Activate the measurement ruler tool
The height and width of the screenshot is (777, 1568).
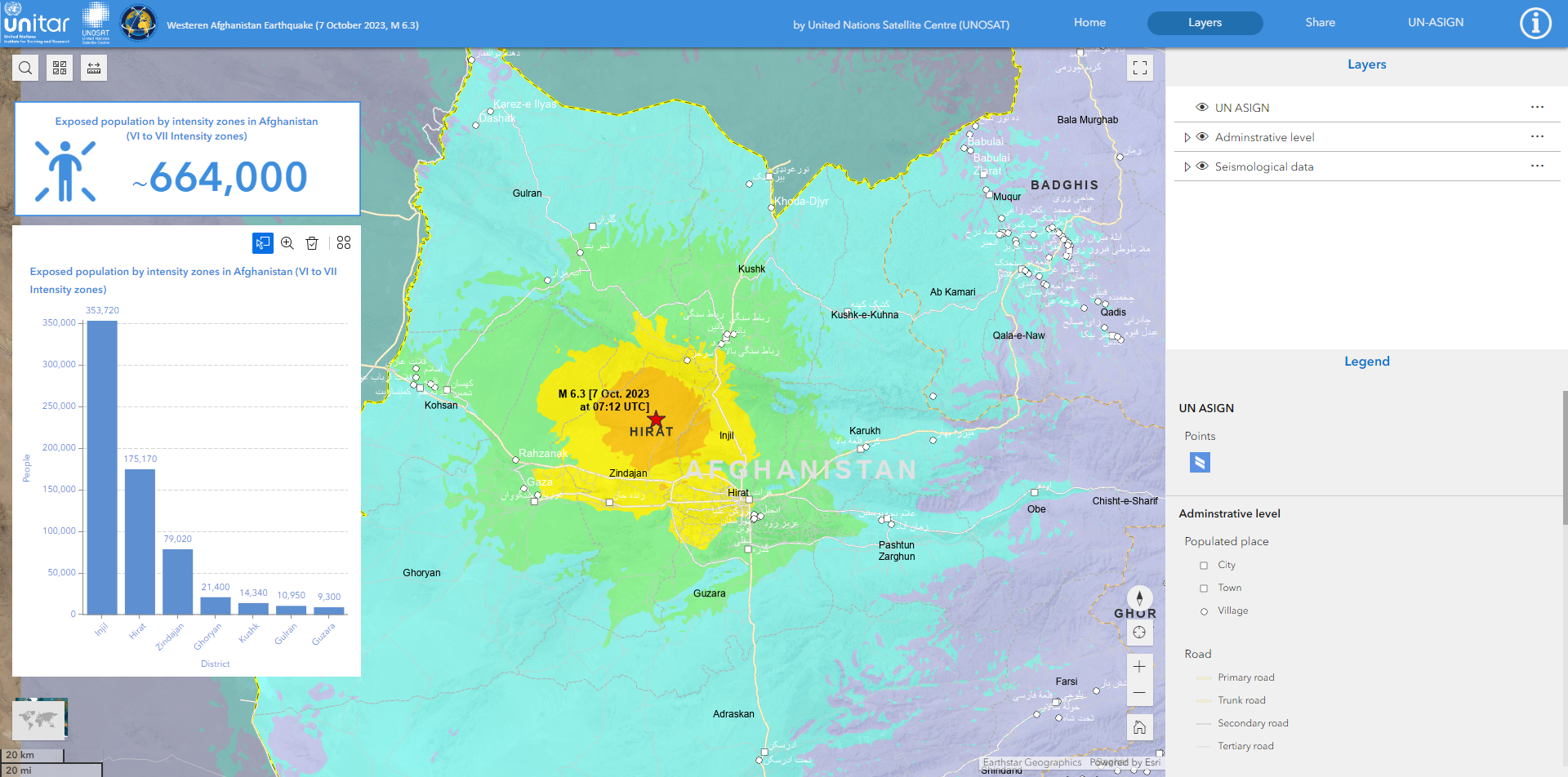pyautogui.click(x=94, y=68)
